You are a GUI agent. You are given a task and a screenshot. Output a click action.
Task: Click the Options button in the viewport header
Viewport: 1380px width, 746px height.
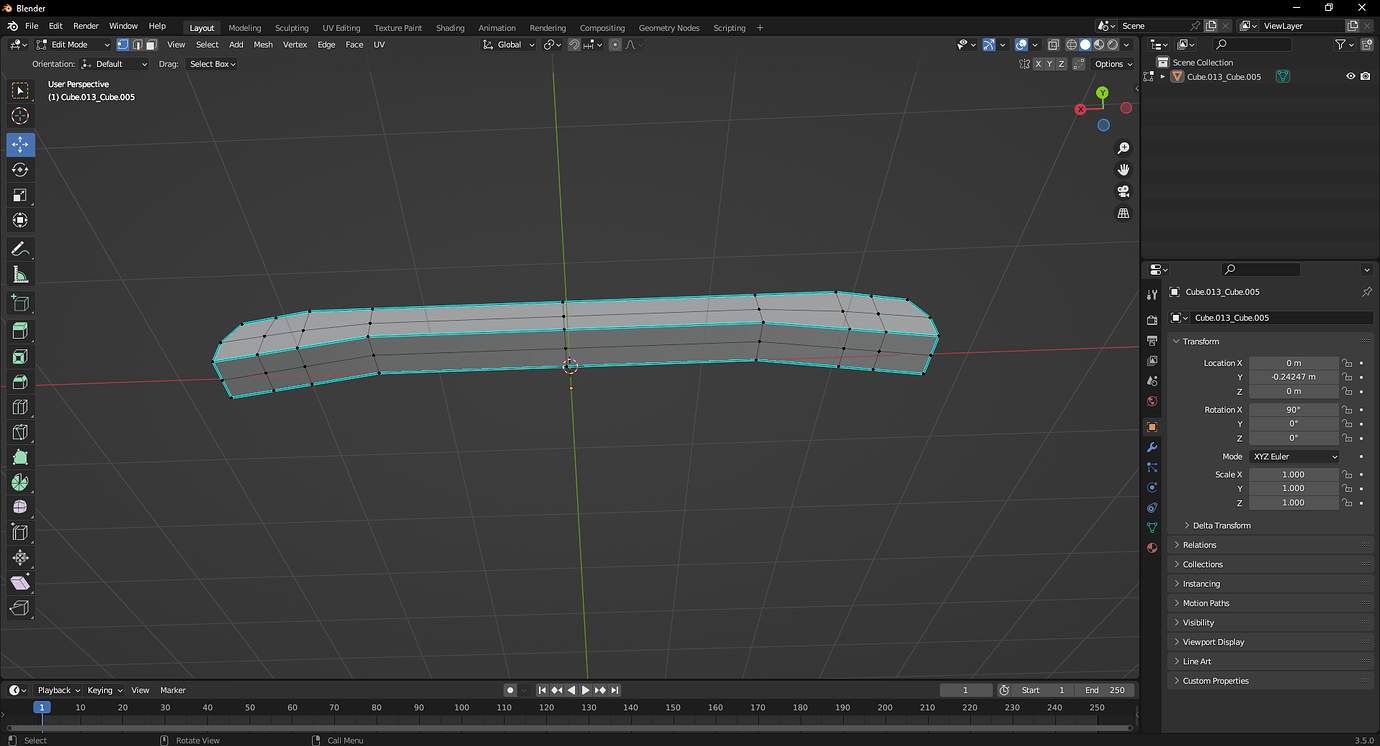[1110, 63]
